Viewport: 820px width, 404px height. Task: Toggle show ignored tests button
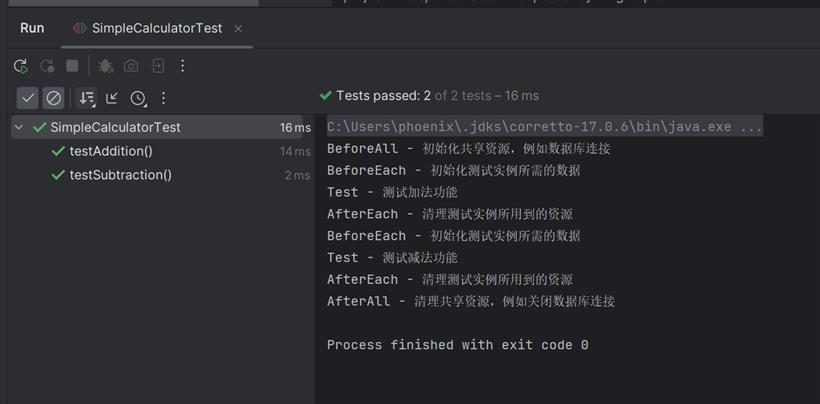[53, 98]
